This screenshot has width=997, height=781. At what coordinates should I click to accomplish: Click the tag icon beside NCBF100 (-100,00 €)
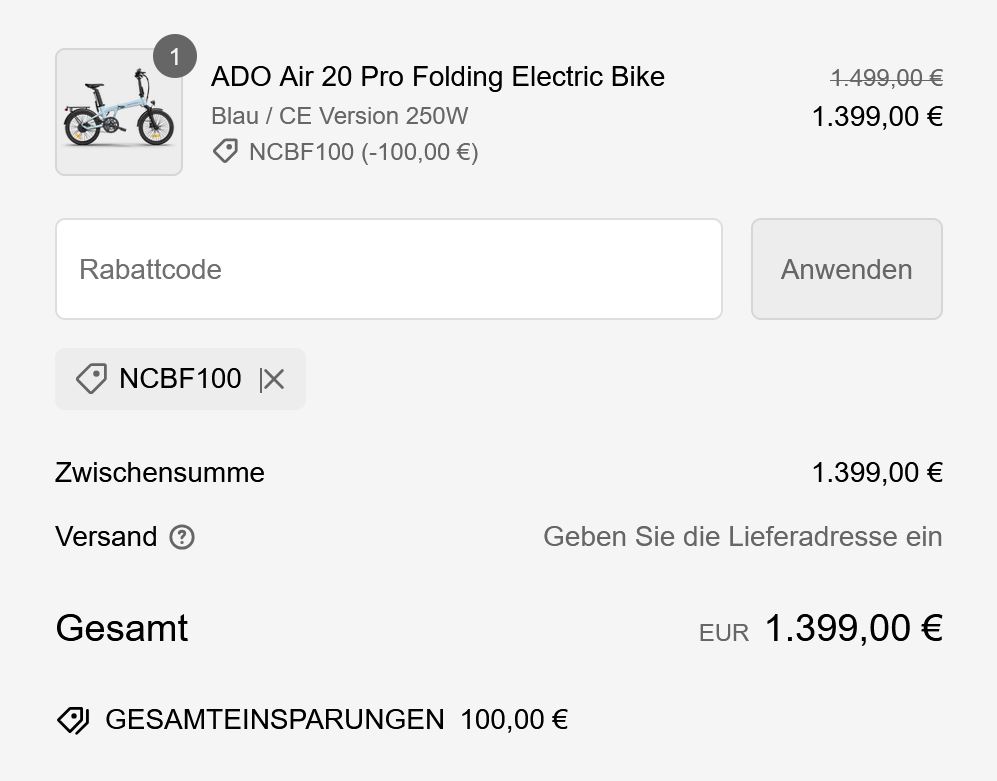point(226,151)
